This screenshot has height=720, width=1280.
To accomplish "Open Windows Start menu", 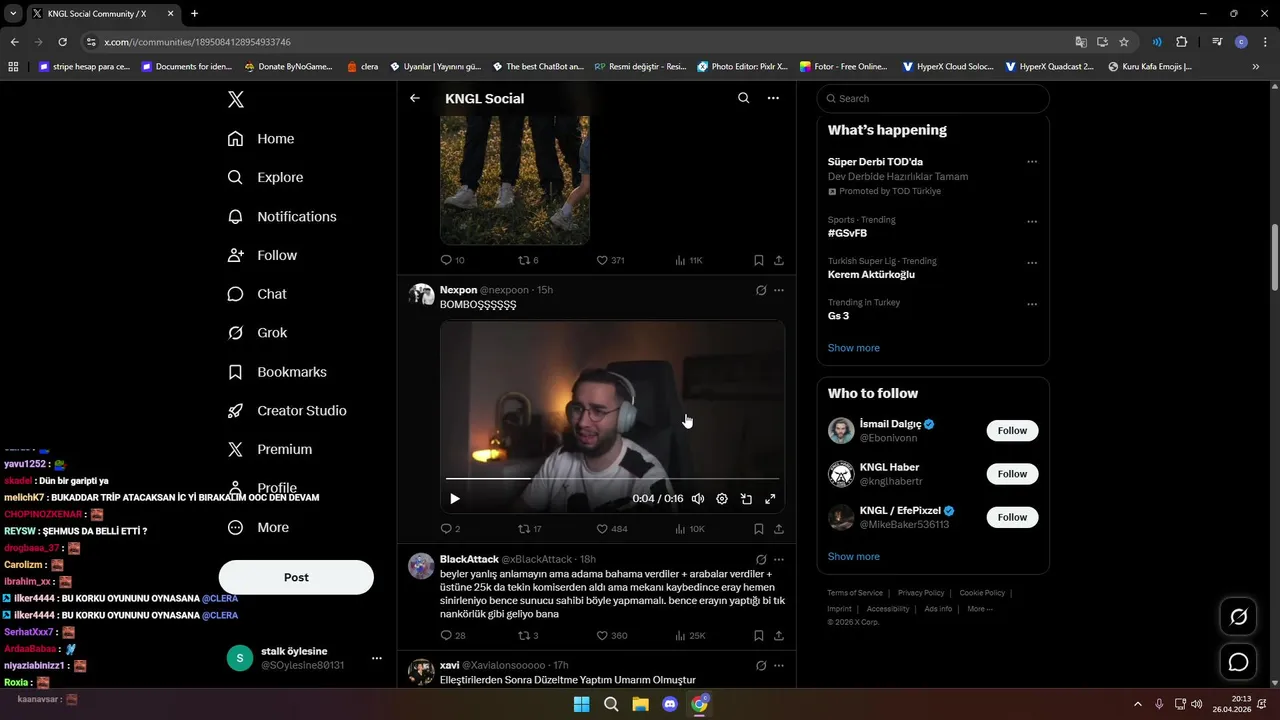I will click(581, 704).
